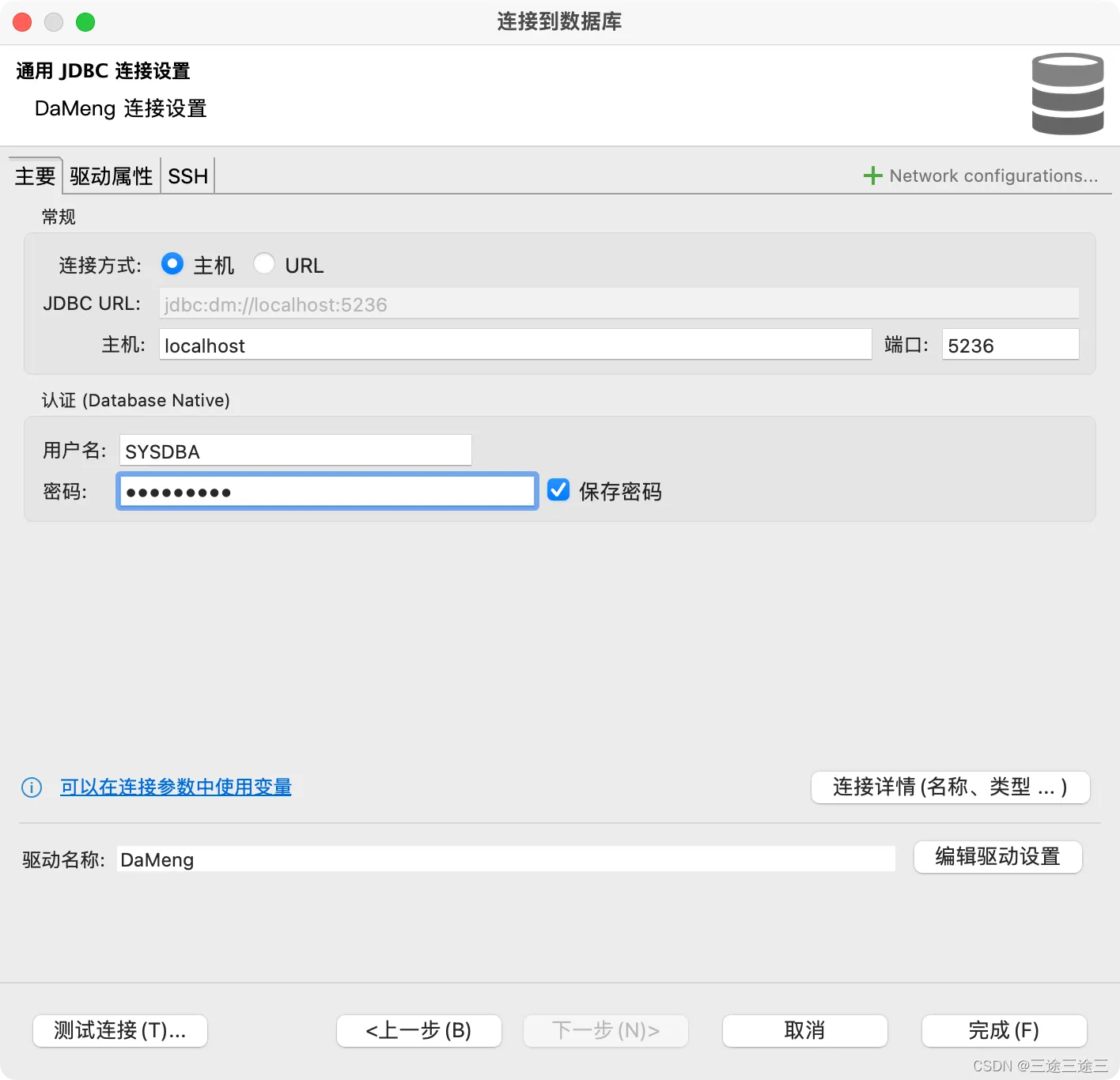This screenshot has width=1120, height=1080.
Task: Click the 完成 (F) button
Action: pyautogui.click(x=1003, y=1030)
